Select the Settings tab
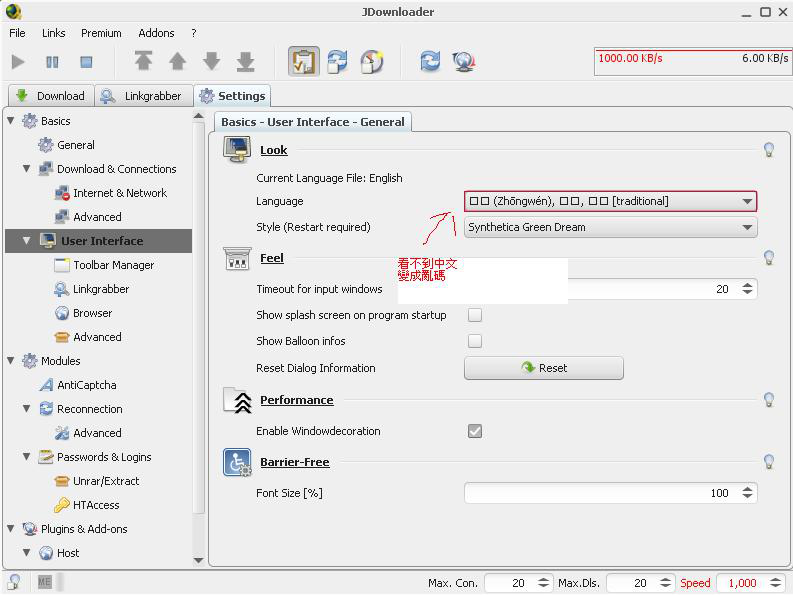Screen dimensions: 793x596 tap(232, 96)
